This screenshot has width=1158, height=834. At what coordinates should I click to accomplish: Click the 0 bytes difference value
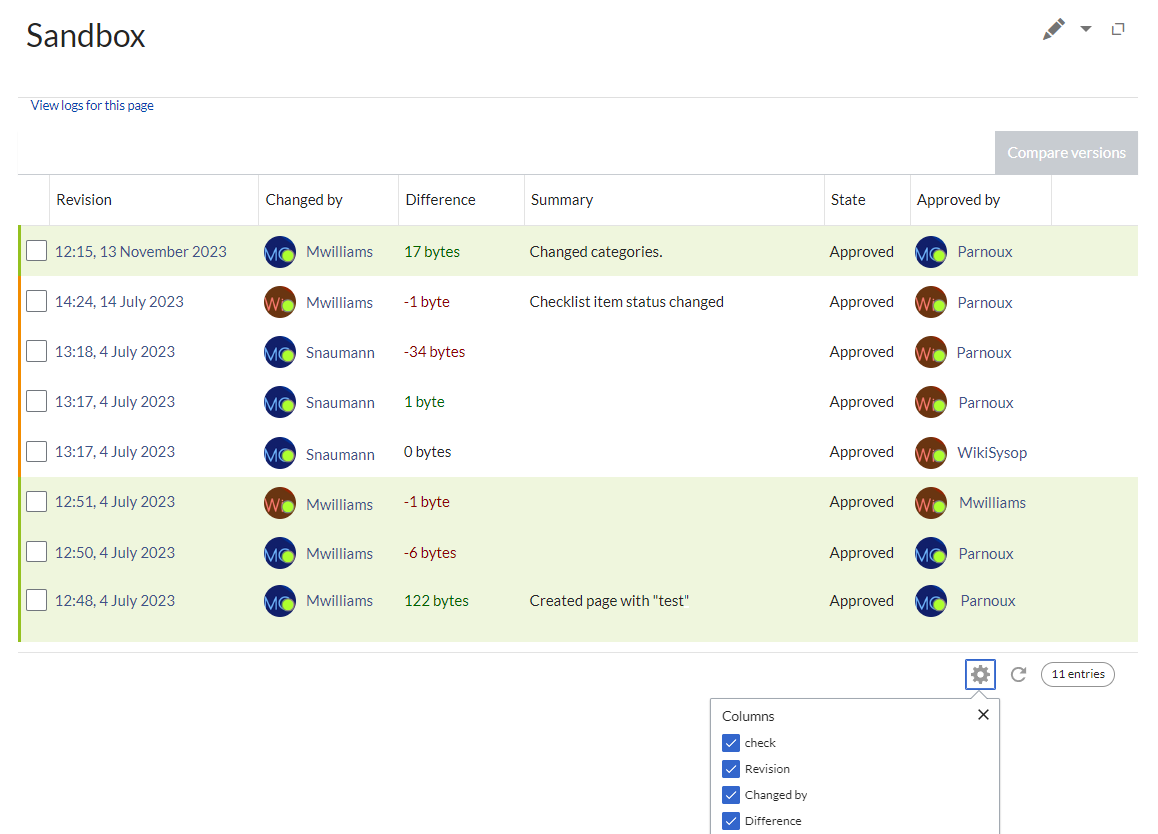click(x=428, y=452)
